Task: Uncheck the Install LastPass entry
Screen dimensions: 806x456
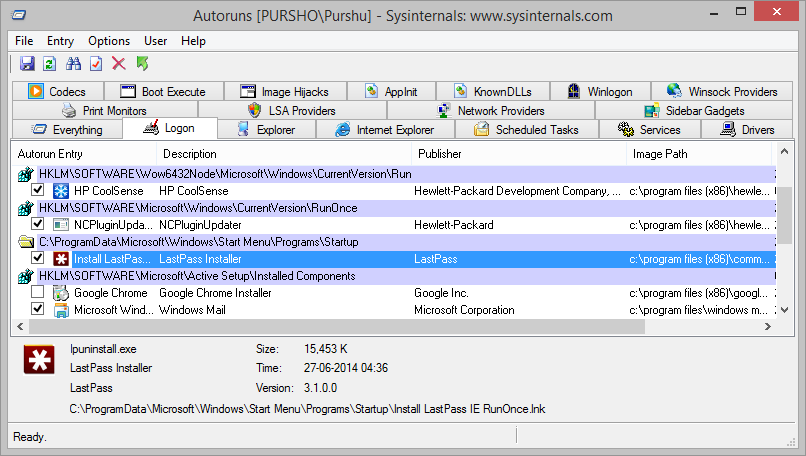Action: coord(38,258)
